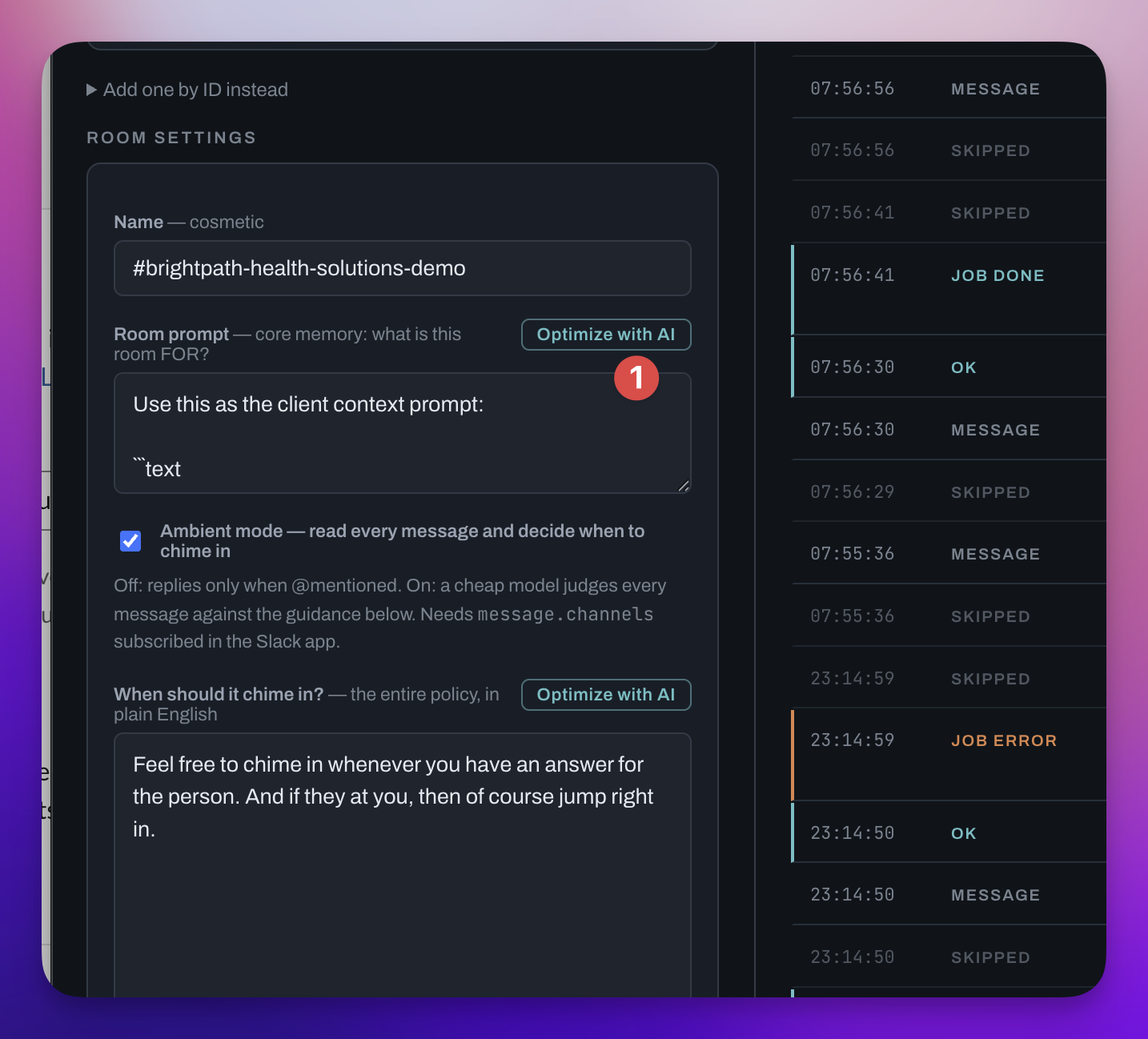Select the 07:55:36 SKIPPED log row
This screenshot has height=1039, width=1148.
tap(949, 616)
